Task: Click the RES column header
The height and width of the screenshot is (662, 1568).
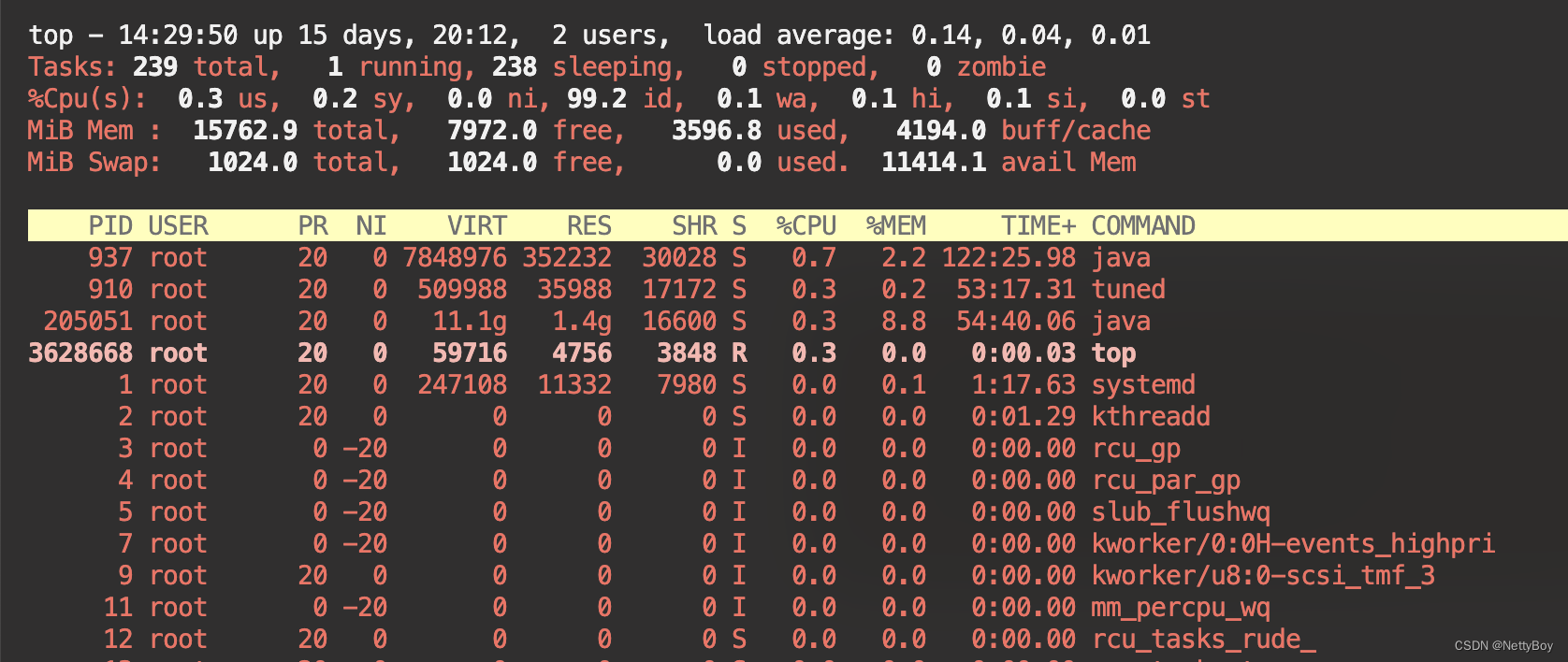Action: pos(589,226)
